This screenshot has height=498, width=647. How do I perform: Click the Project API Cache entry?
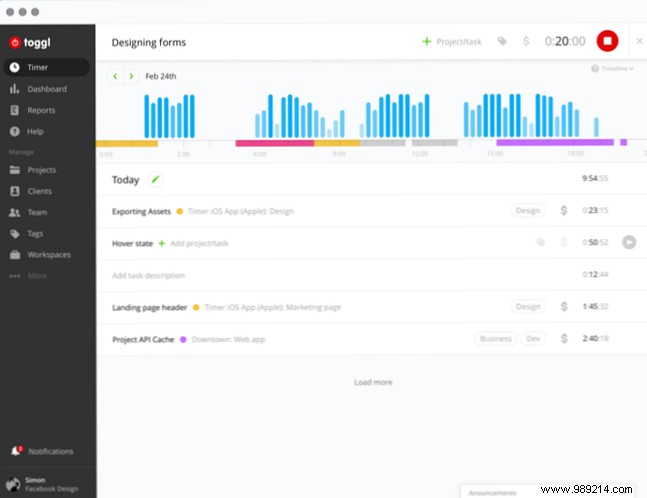click(143, 340)
